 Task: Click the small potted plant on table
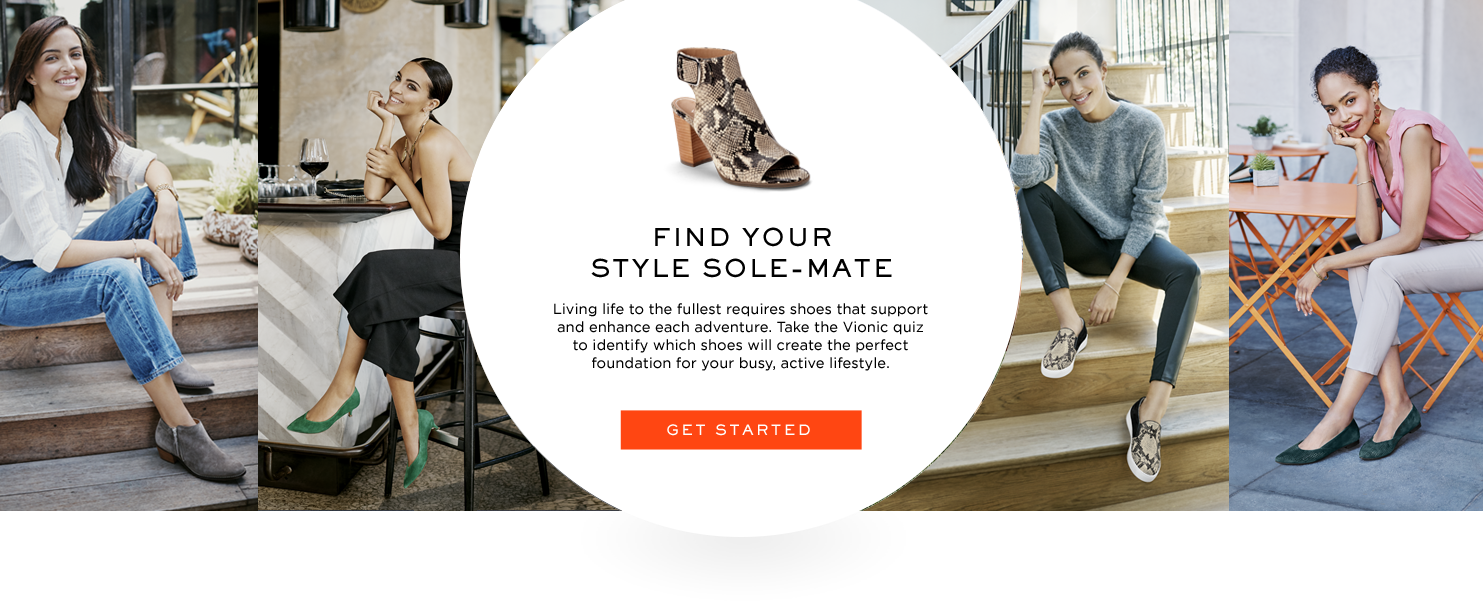pyautogui.click(x=1264, y=172)
